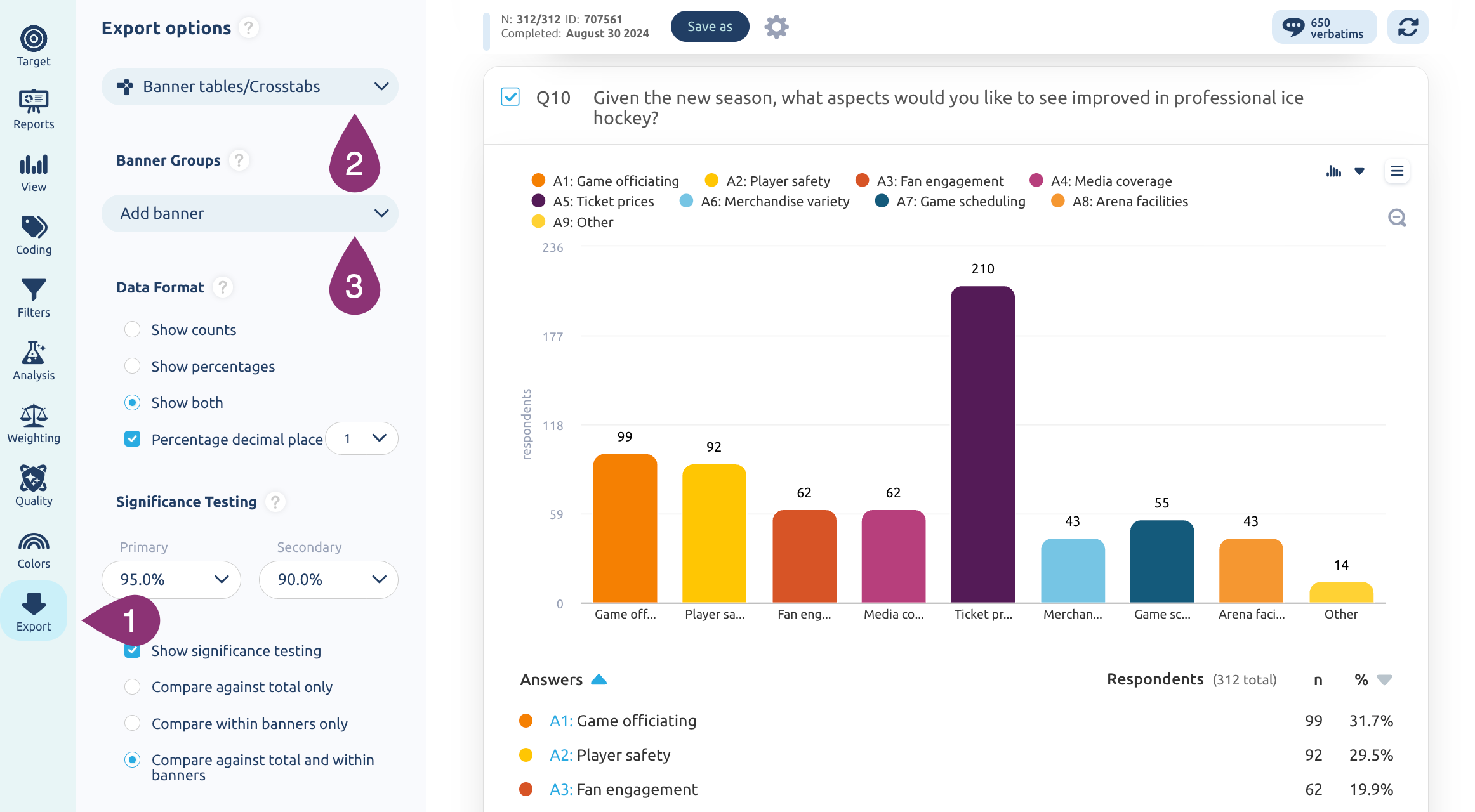Open Primary significance 95.0% dropdown
The height and width of the screenshot is (812, 1475).
click(x=171, y=579)
